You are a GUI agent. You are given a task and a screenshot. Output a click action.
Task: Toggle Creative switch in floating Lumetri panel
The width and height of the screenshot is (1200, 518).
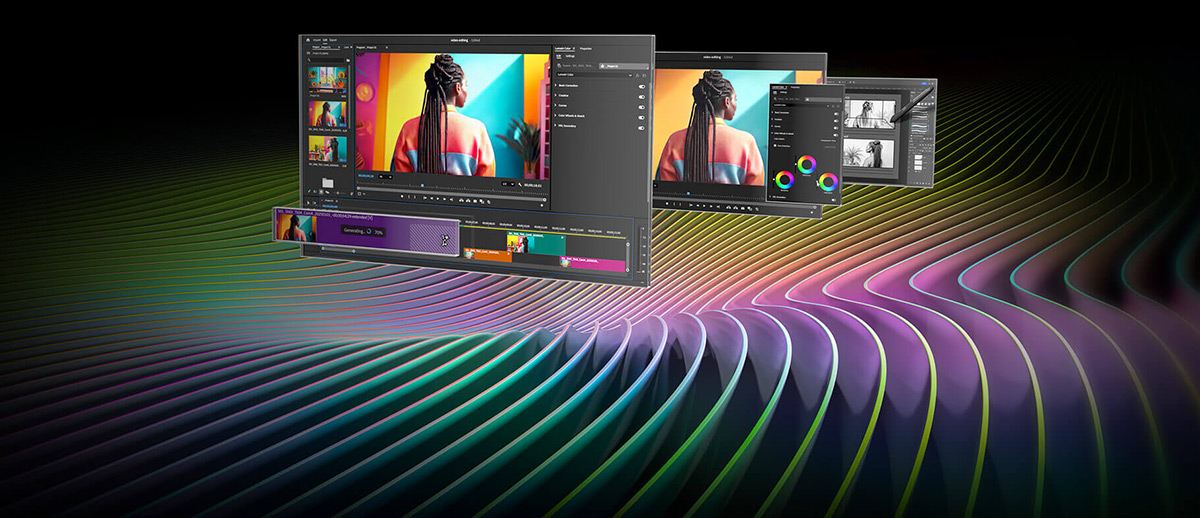[x=836, y=121]
